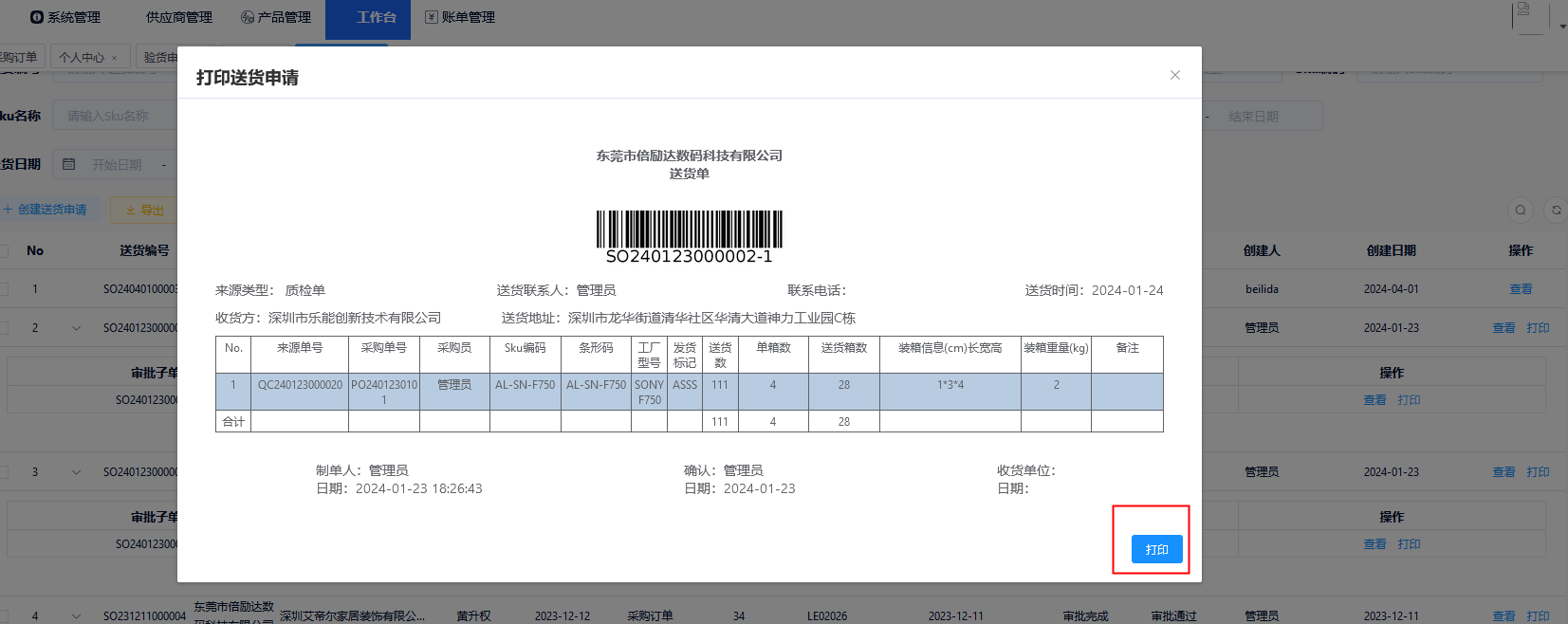Tick the checkbox for row No 1

pos(3,289)
